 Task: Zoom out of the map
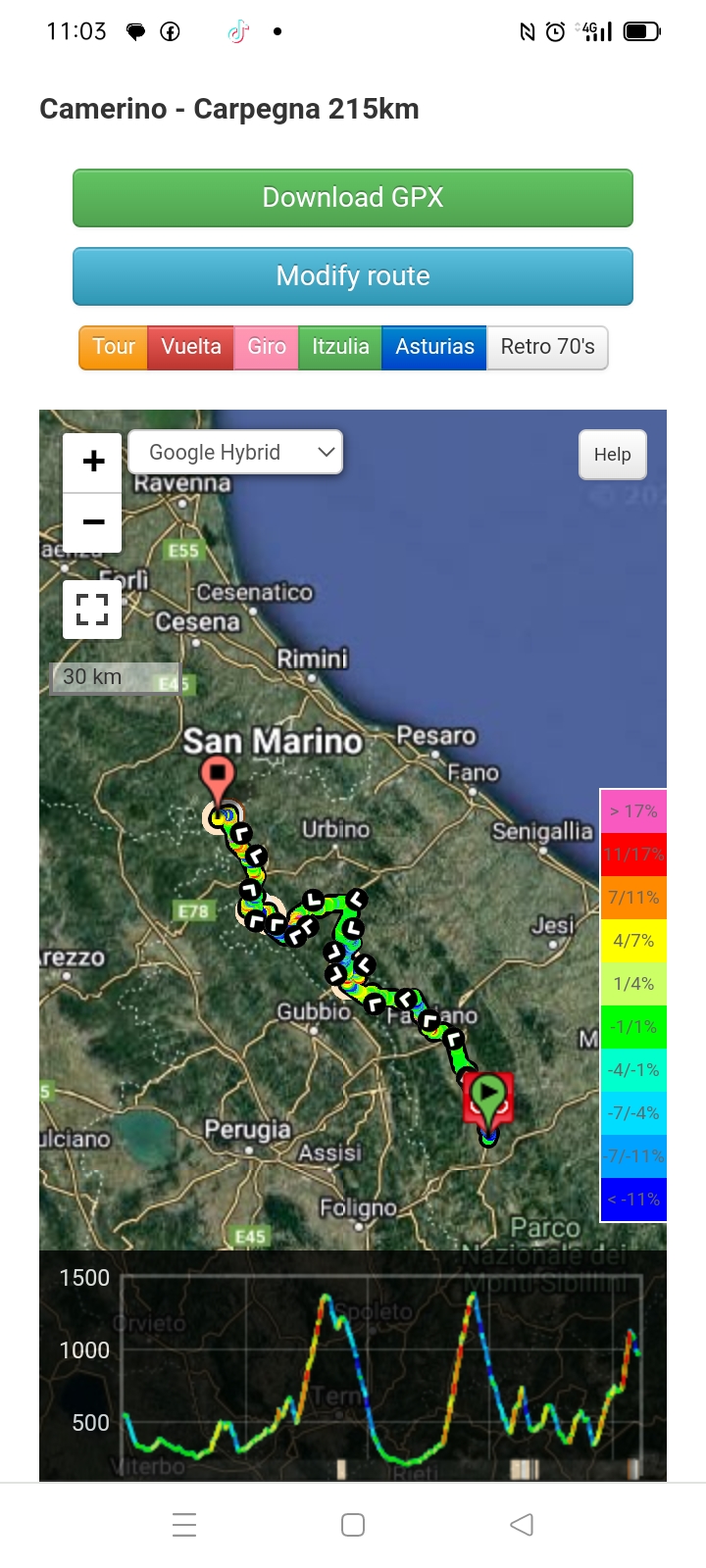click(x=93, y=522)
